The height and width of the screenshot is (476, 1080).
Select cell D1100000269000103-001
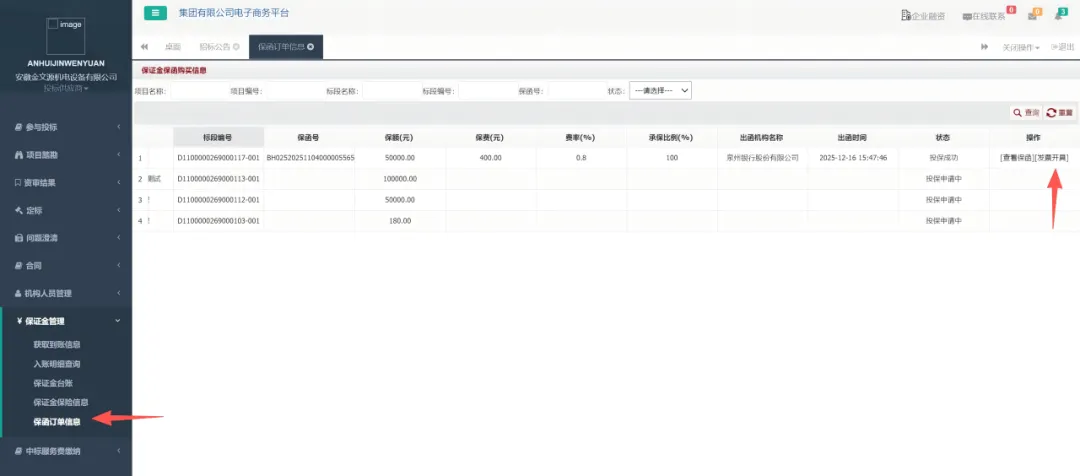point(218,221)
